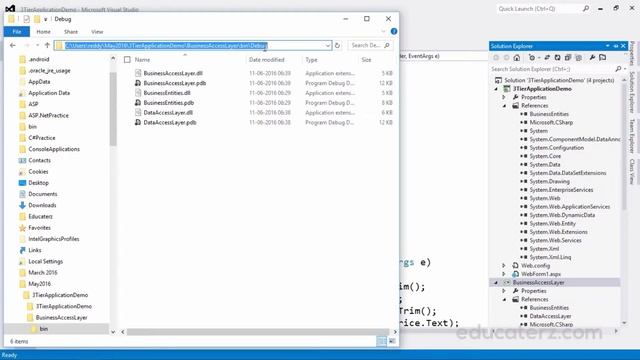Select DataAccessLayer.pdb in the file list
Screen dimensions: 640x360
(170, 122)
